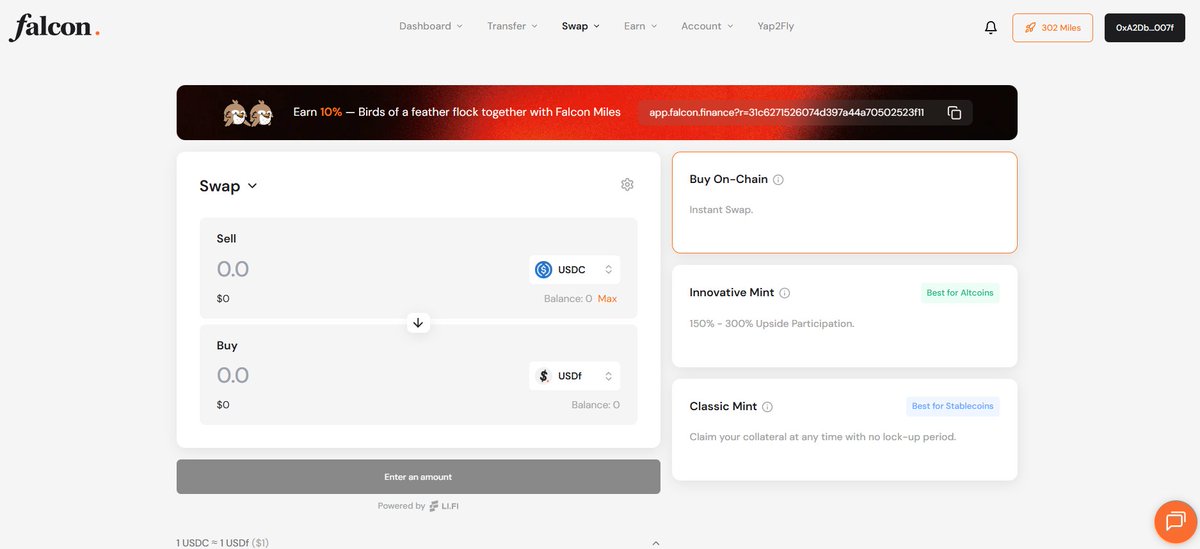The height and width of the screenshot is (549, 1200).
Task: Open the Account menu
Action: tap(707, 26)
